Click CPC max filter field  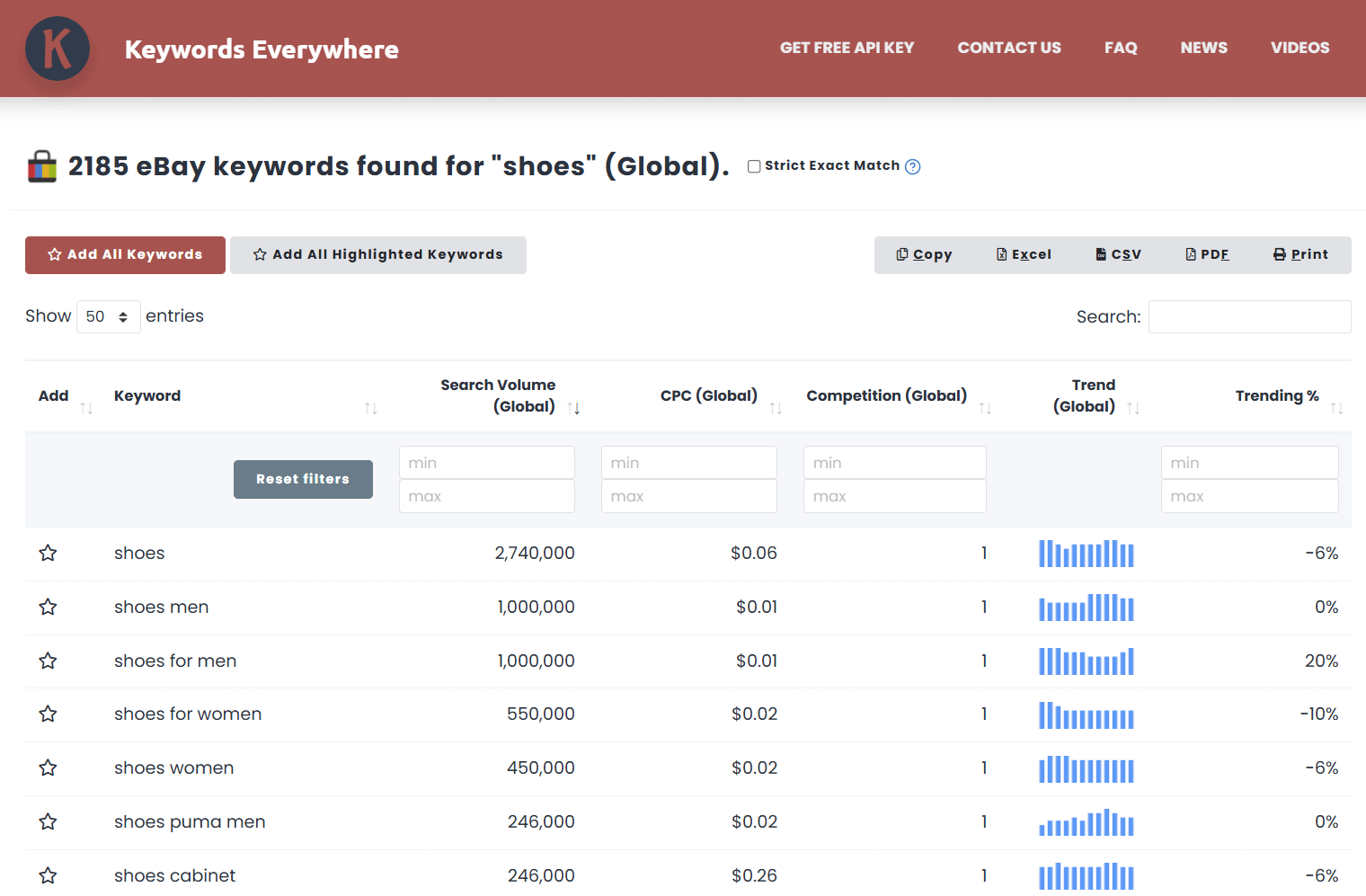click(x=689, y=496)
